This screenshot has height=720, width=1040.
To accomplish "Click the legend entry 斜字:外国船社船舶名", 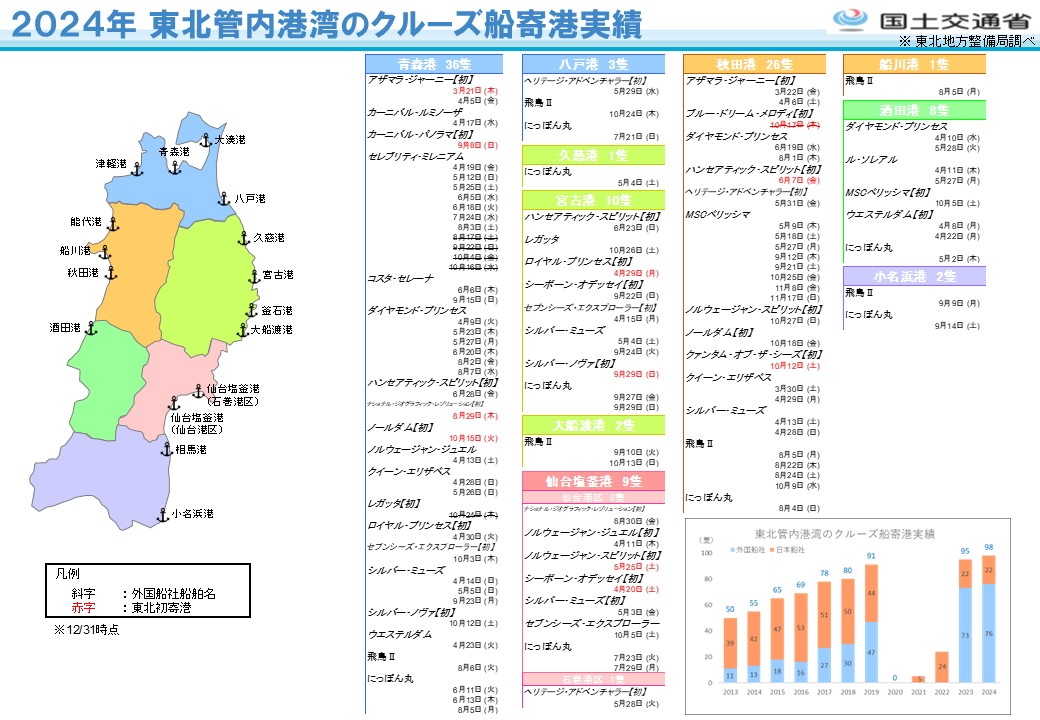I will [143, 594].
